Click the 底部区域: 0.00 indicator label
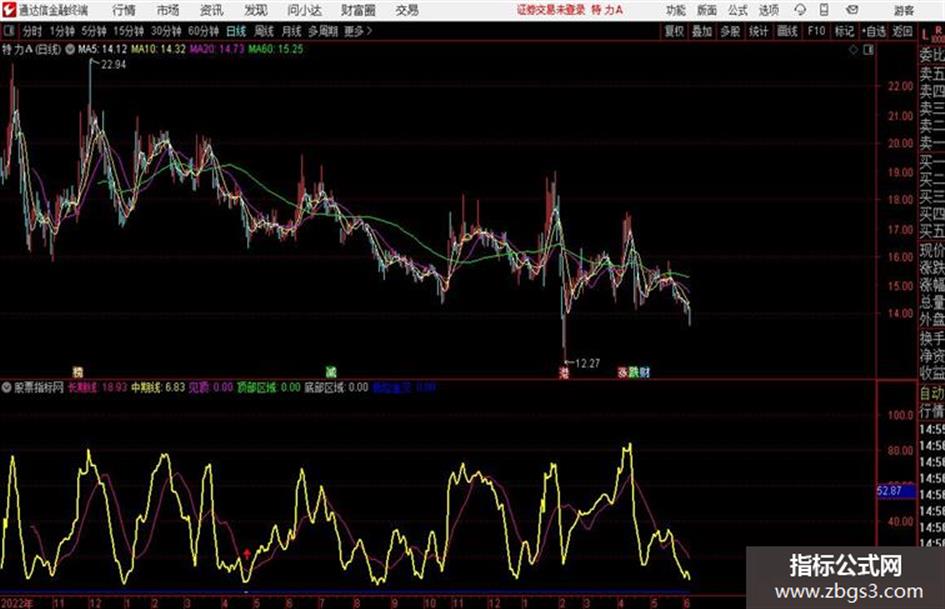 (336, 388)
